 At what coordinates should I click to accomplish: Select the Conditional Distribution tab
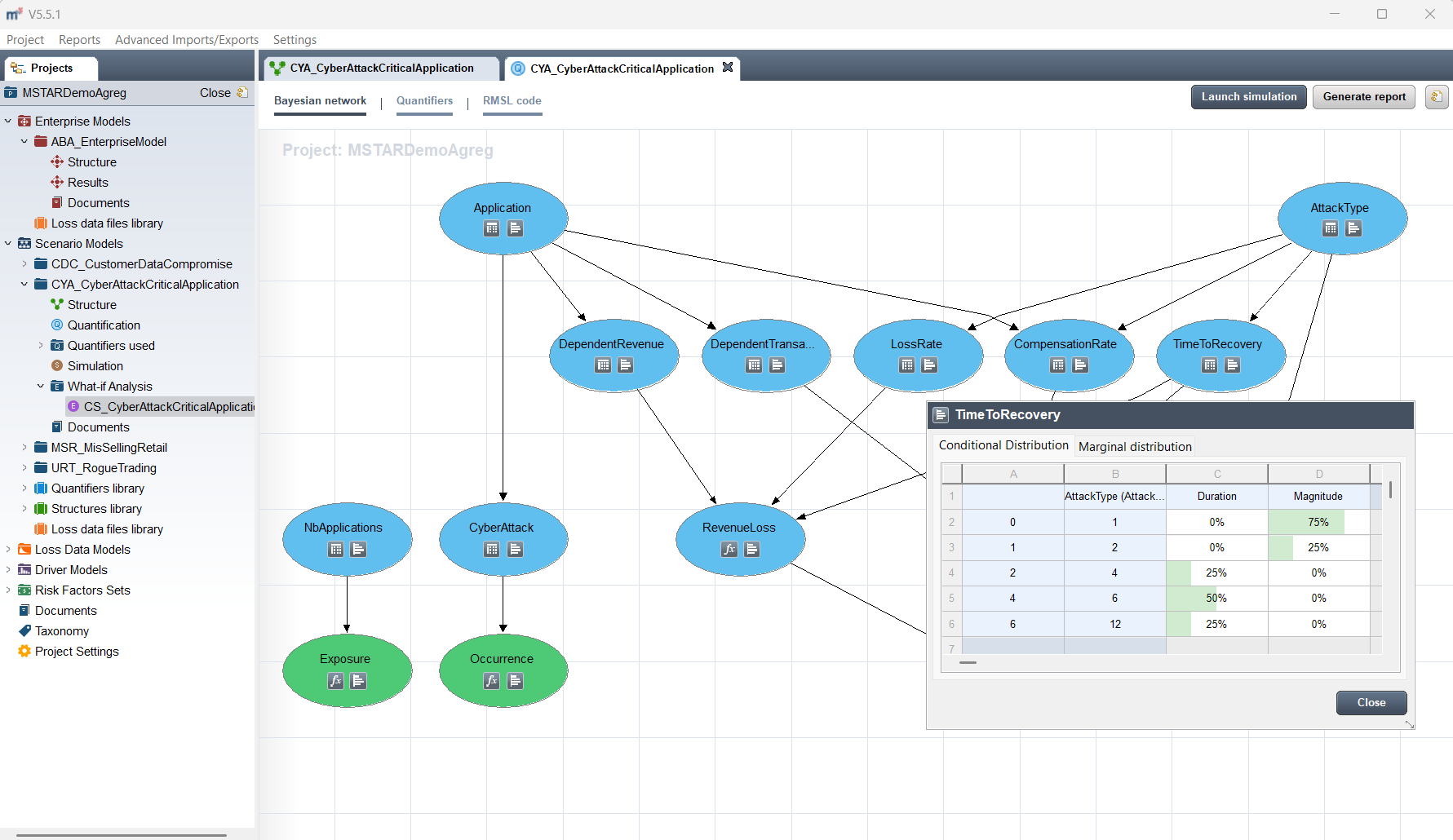(x=1003, y=445)
